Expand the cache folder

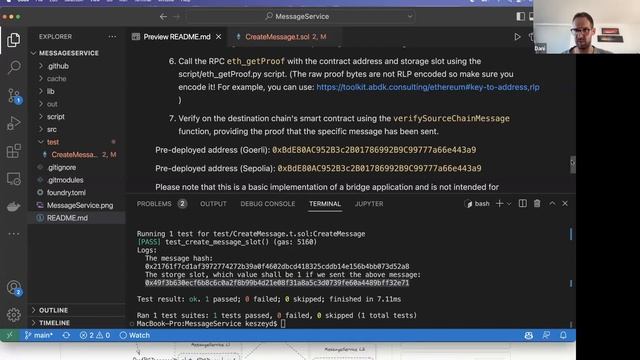77,78
